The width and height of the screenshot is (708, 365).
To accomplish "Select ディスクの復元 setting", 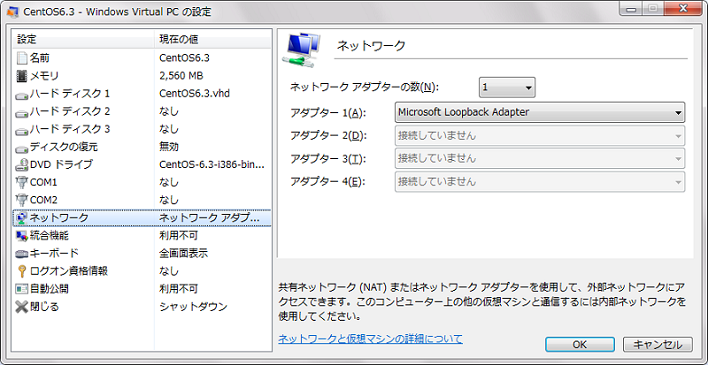I will [142, 147].
